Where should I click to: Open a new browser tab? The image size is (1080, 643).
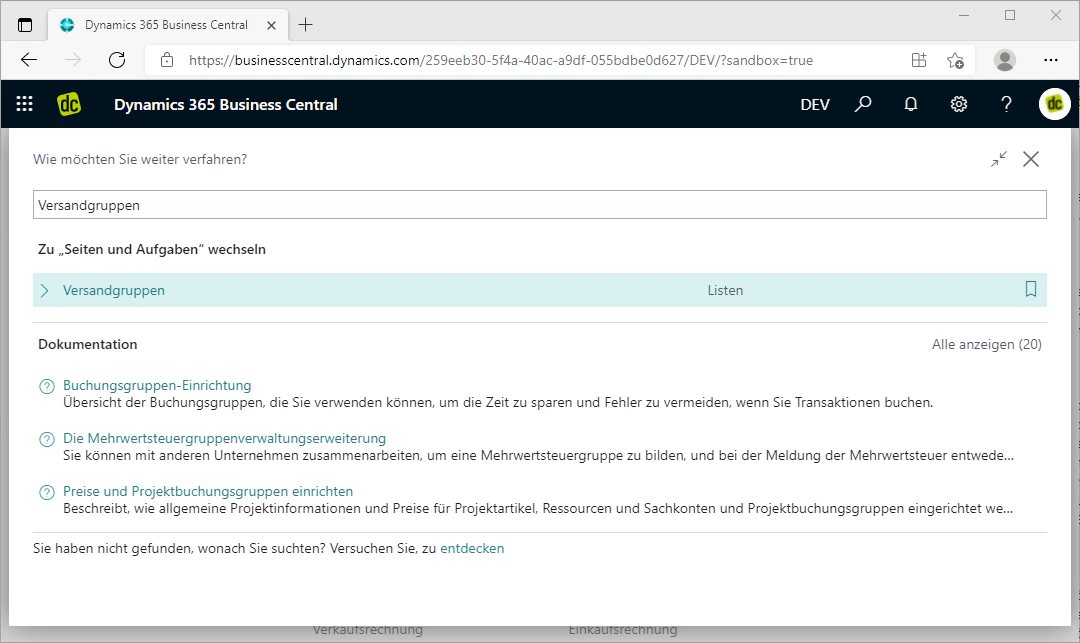pyautogui.click(x=305, y=25)
